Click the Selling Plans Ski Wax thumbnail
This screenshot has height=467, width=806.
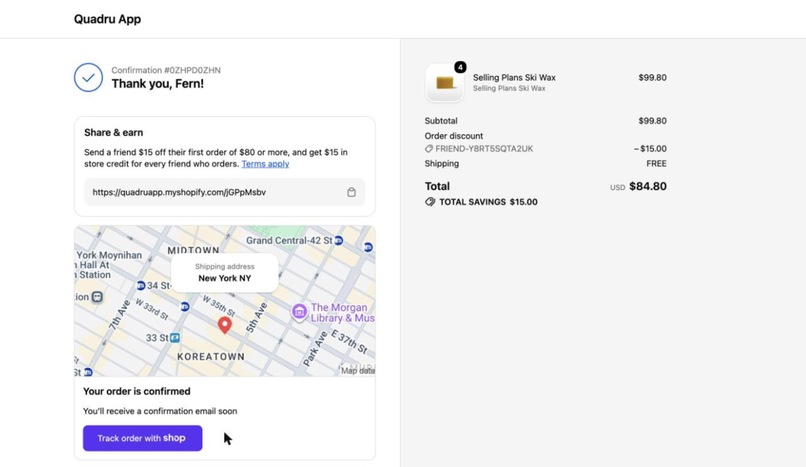pos(445,83)
